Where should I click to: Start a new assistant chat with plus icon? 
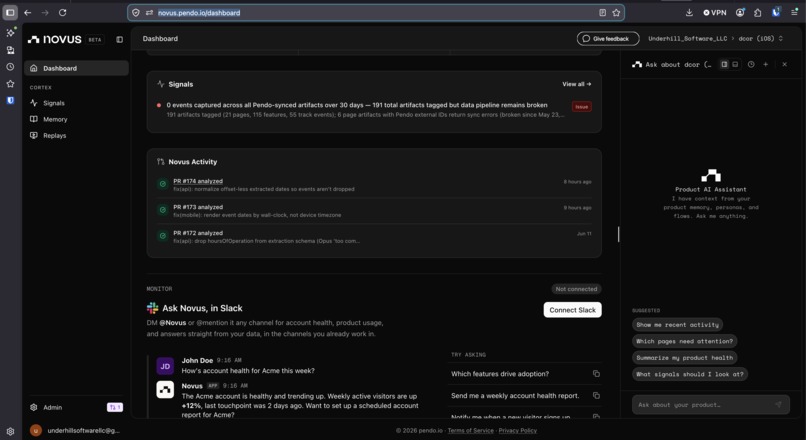point(765,64)
